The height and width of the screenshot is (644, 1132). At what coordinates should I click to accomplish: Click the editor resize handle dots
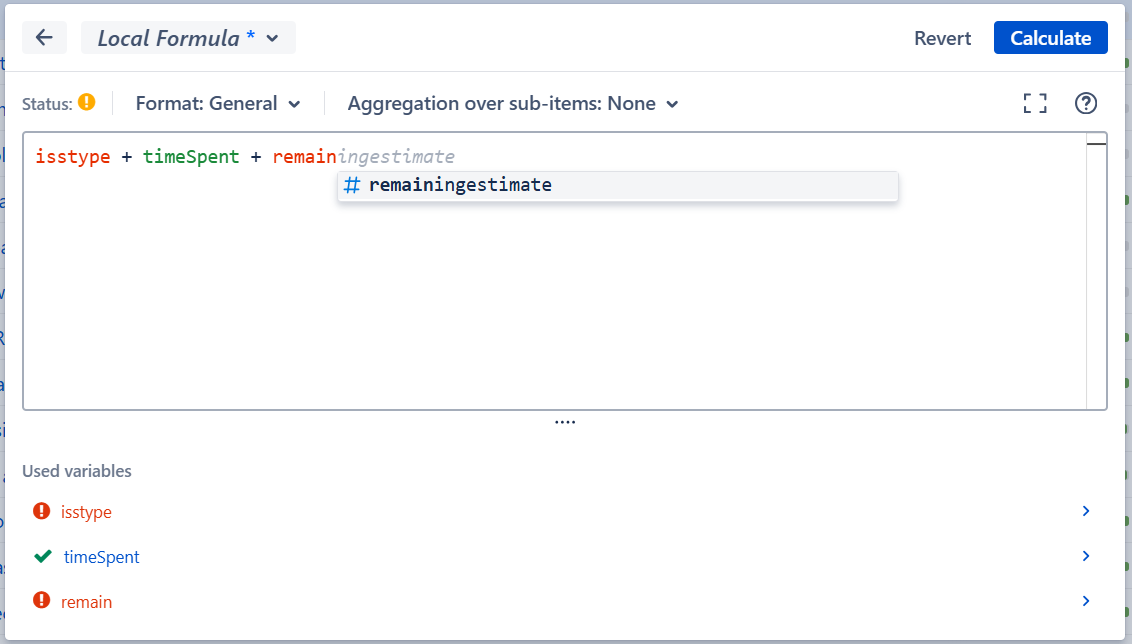click(565, 421)
